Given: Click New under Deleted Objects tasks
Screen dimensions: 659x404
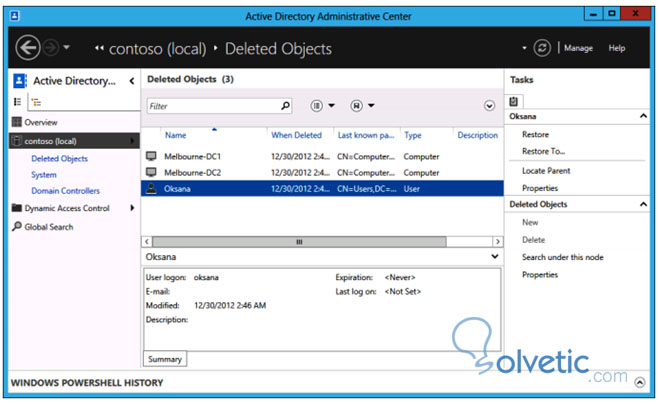Looking at the screenshot, I should pyautogui.click(x=530, y=222).
